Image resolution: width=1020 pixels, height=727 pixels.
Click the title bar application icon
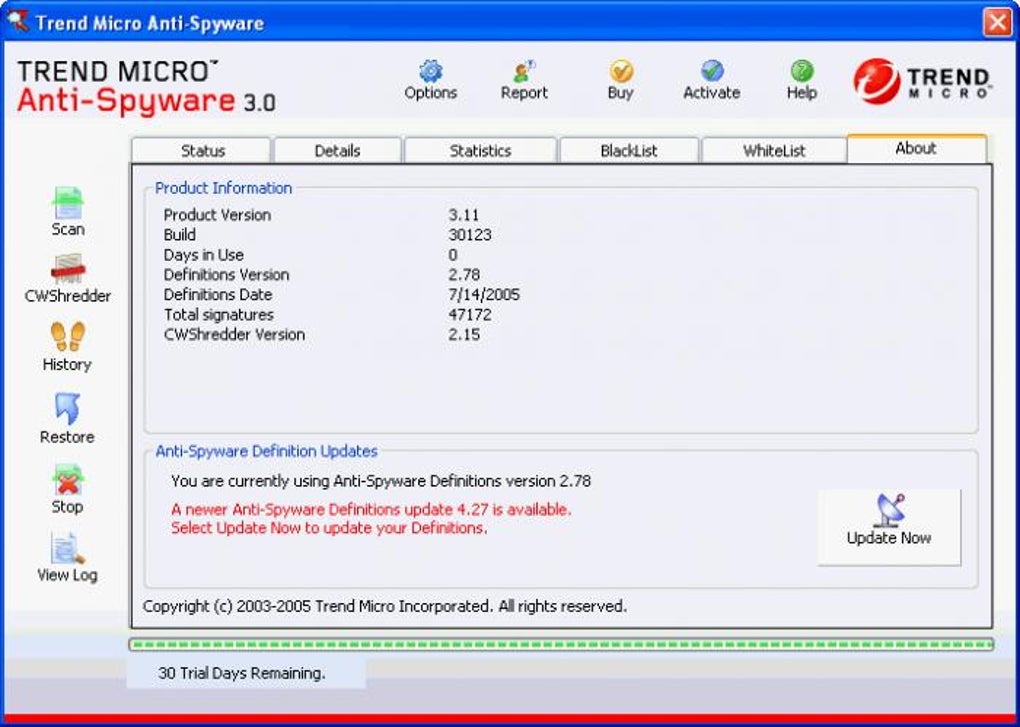(18, 22)
